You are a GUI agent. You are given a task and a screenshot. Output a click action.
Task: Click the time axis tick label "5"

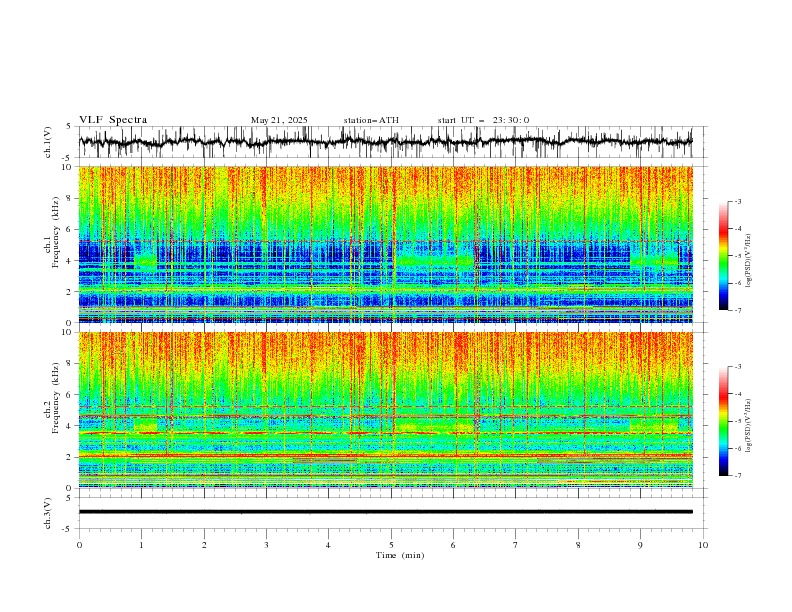pos(391,545)
